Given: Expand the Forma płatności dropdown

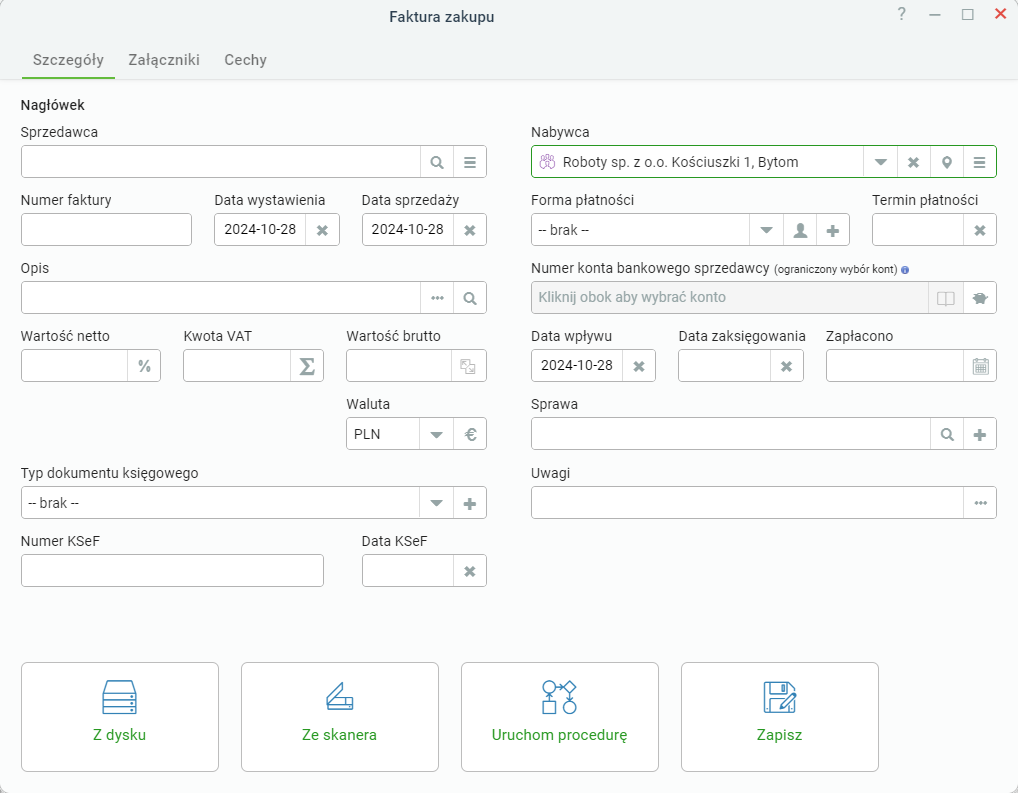Looking at the screenshot, I should 767,230.
